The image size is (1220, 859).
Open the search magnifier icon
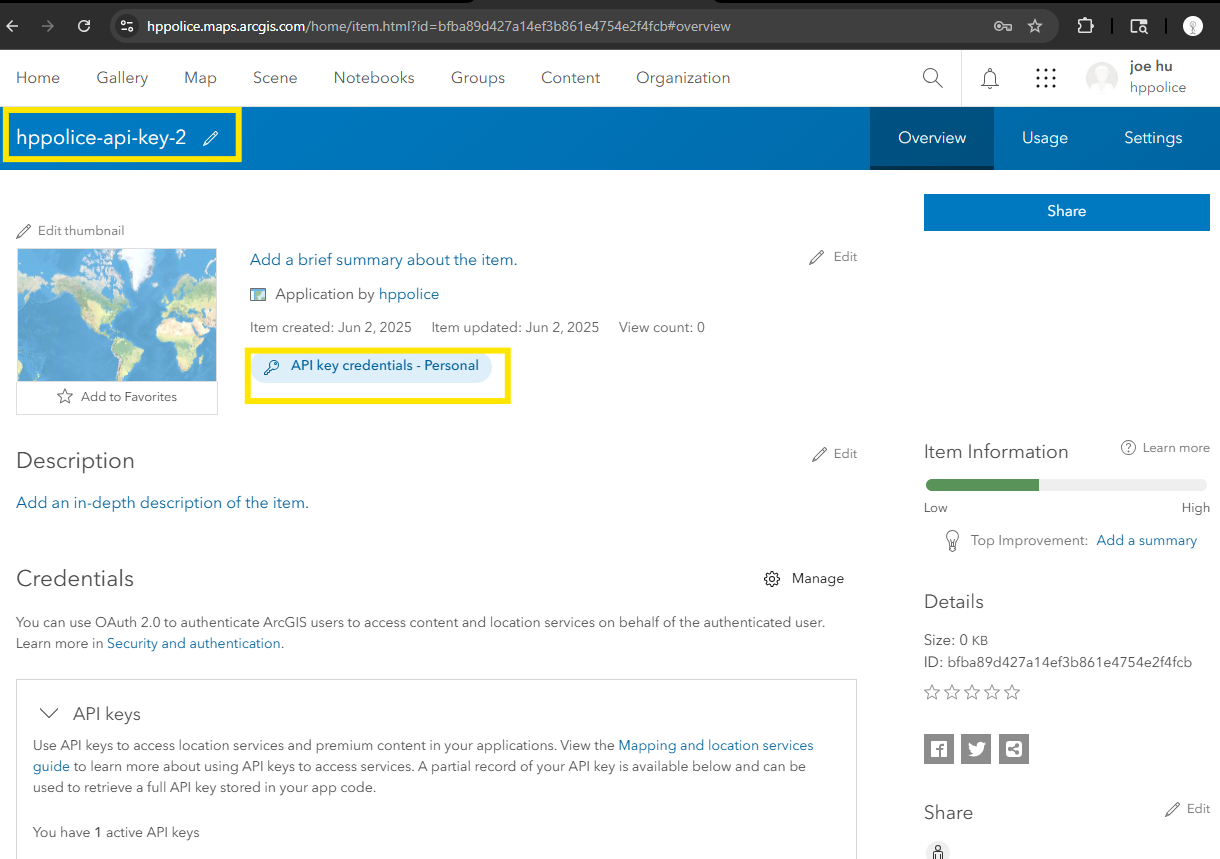932,78
